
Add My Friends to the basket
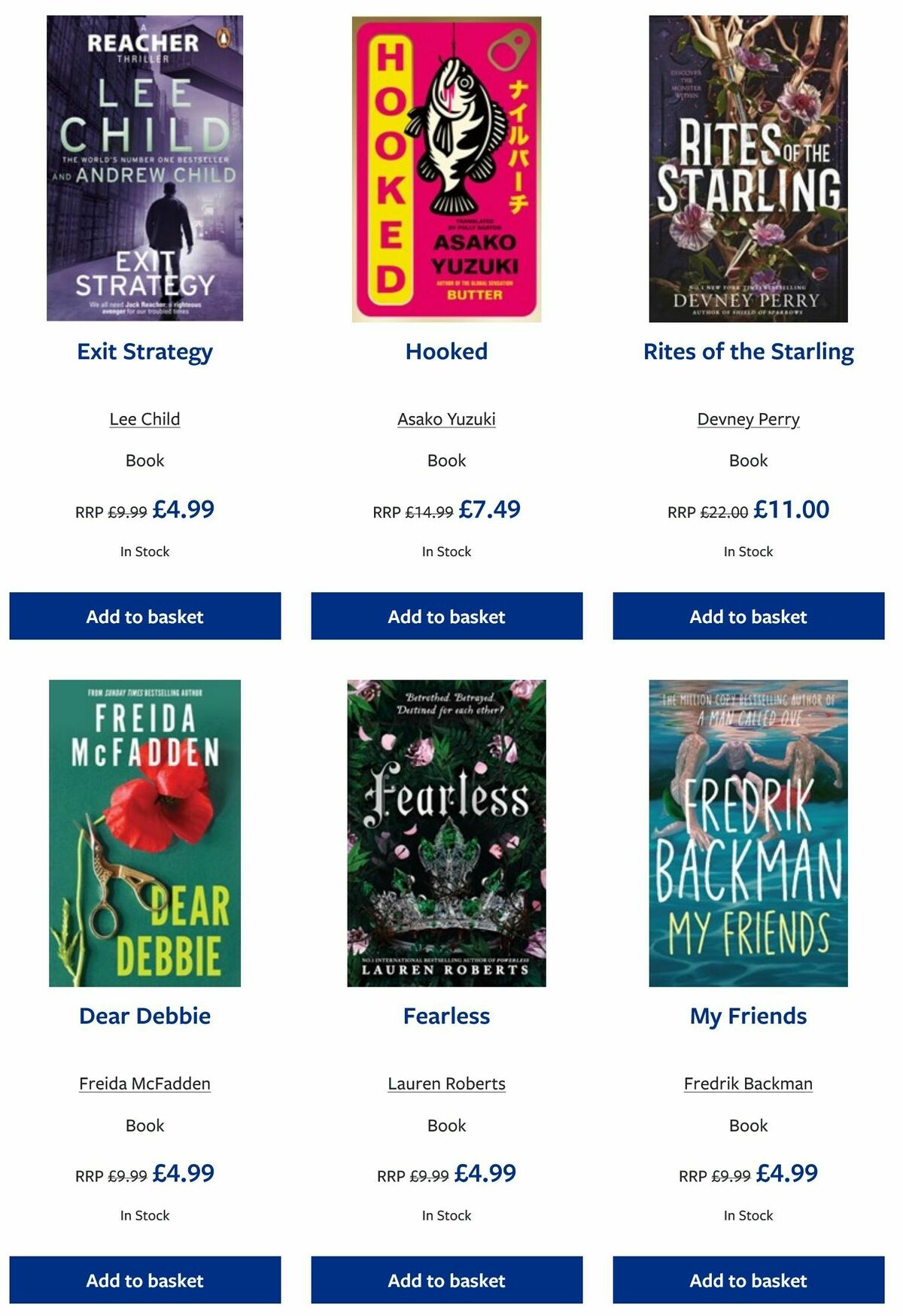click(749, 1280)
